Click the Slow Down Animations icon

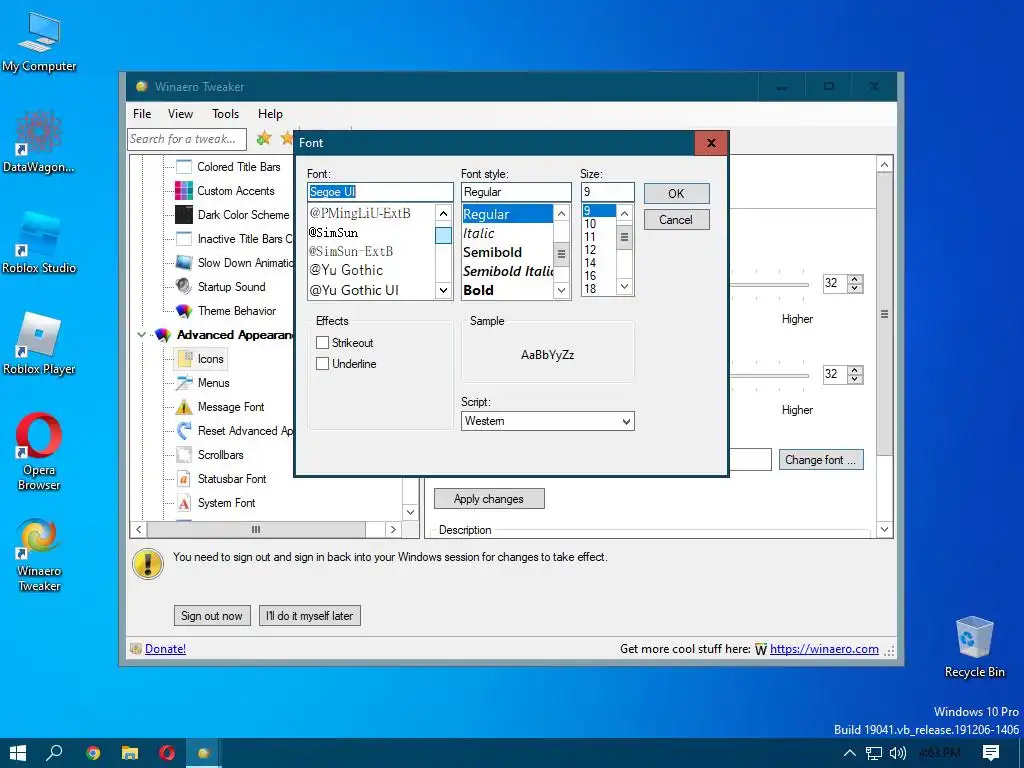coord(184,263)
